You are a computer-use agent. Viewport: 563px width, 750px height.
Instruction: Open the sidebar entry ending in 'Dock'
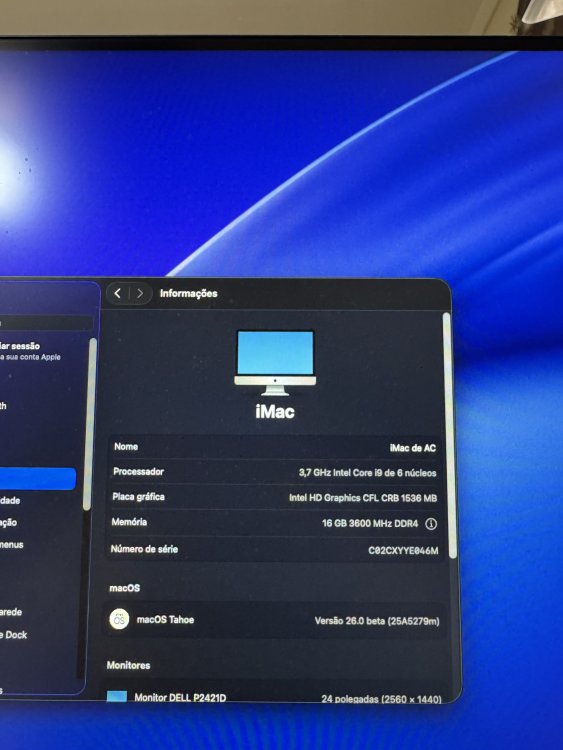[x=13, y=635]
